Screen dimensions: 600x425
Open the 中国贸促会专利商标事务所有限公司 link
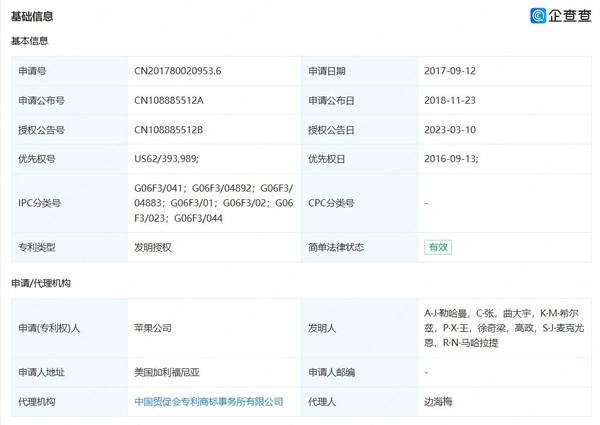click(209, 402)
